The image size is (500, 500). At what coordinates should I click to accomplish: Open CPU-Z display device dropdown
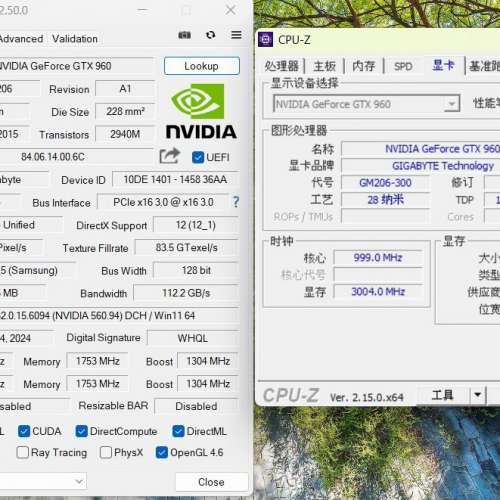click(452, 104)
